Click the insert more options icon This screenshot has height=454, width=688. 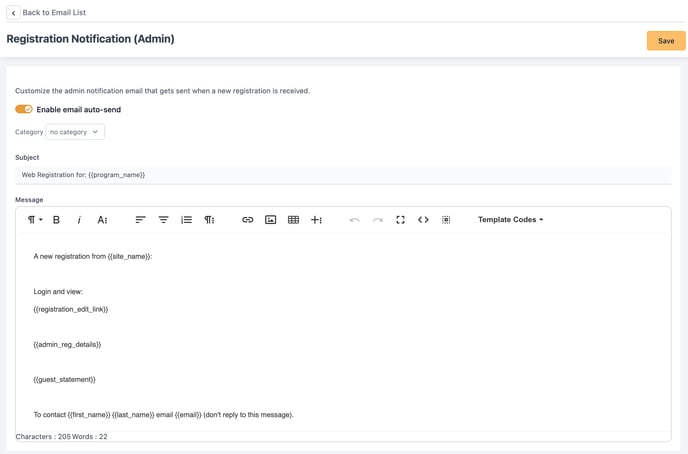pos(316,220)
